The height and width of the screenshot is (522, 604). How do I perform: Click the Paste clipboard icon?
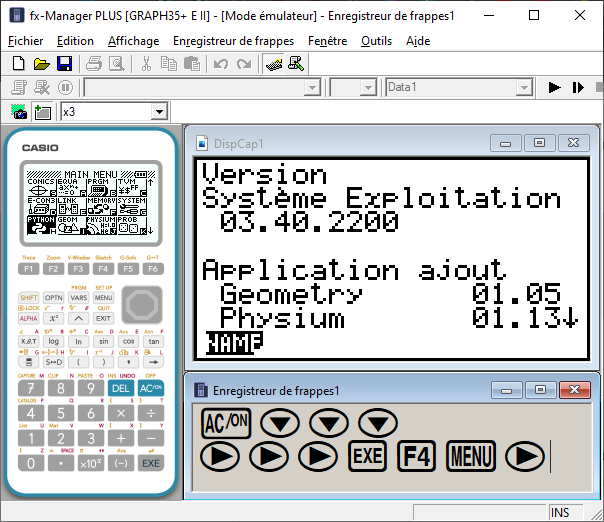(192, 64)
